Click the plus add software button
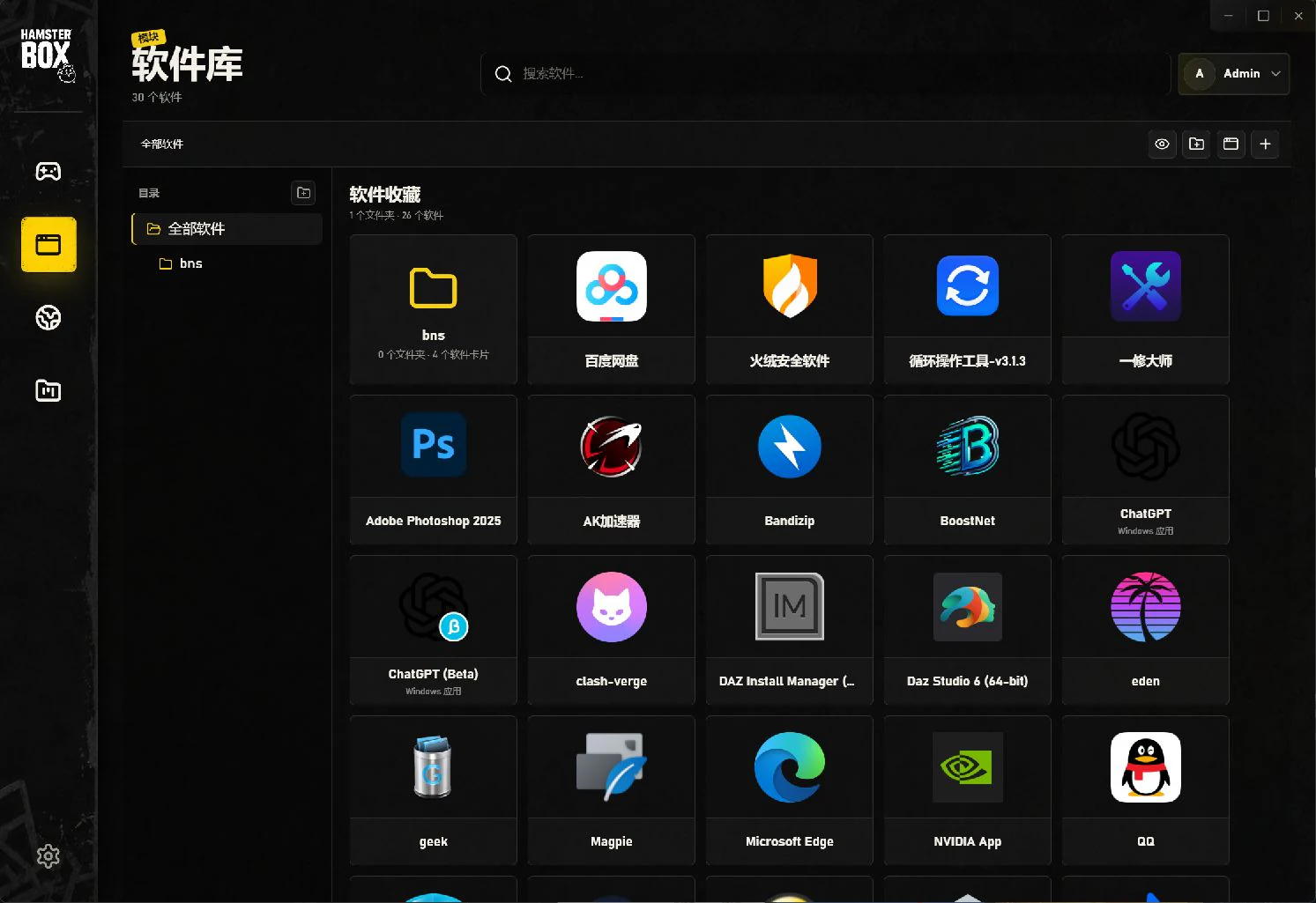Viewport: 1316px width, 903px height. tap(1265, 144)
